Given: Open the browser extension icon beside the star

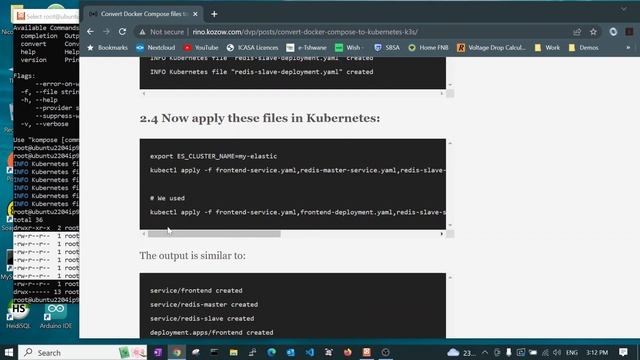Looking at the screenshot, I should [613, 32].
